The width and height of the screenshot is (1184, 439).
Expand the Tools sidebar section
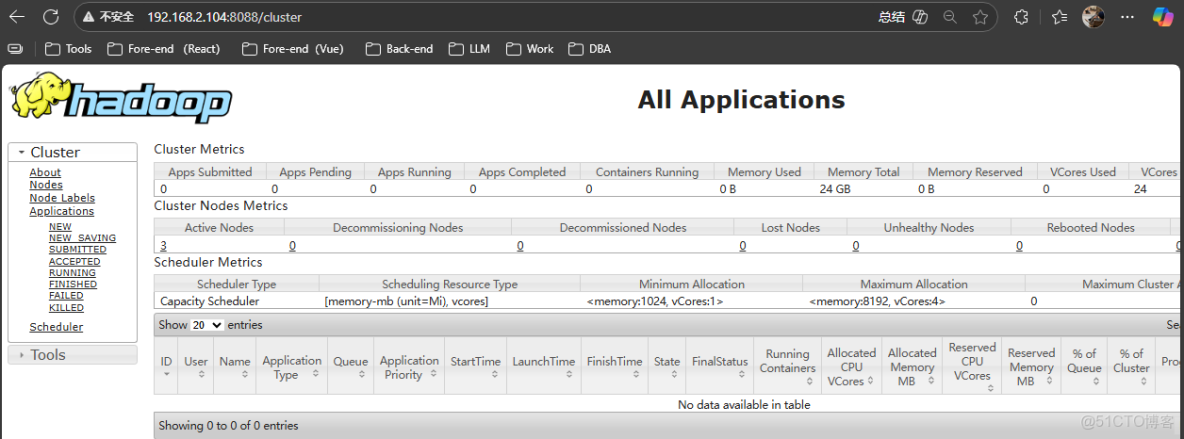[x=47, y=355]
